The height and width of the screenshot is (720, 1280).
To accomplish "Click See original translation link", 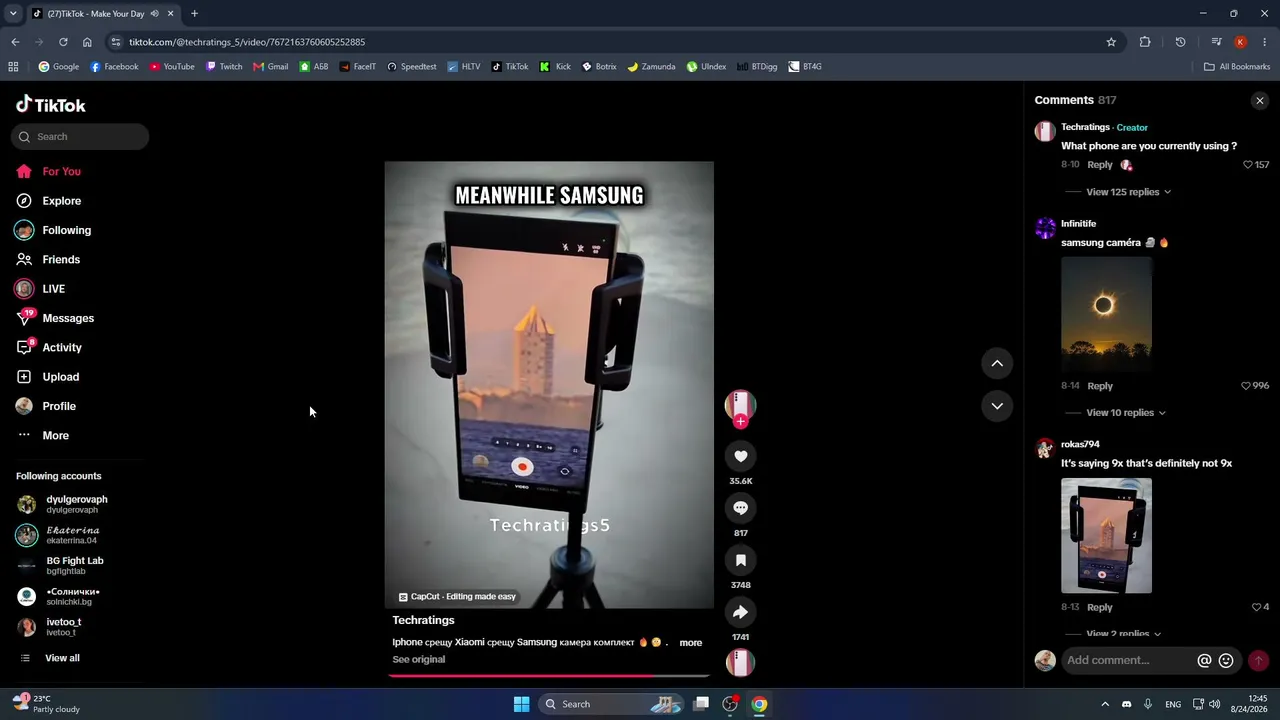I will point(418,660).
